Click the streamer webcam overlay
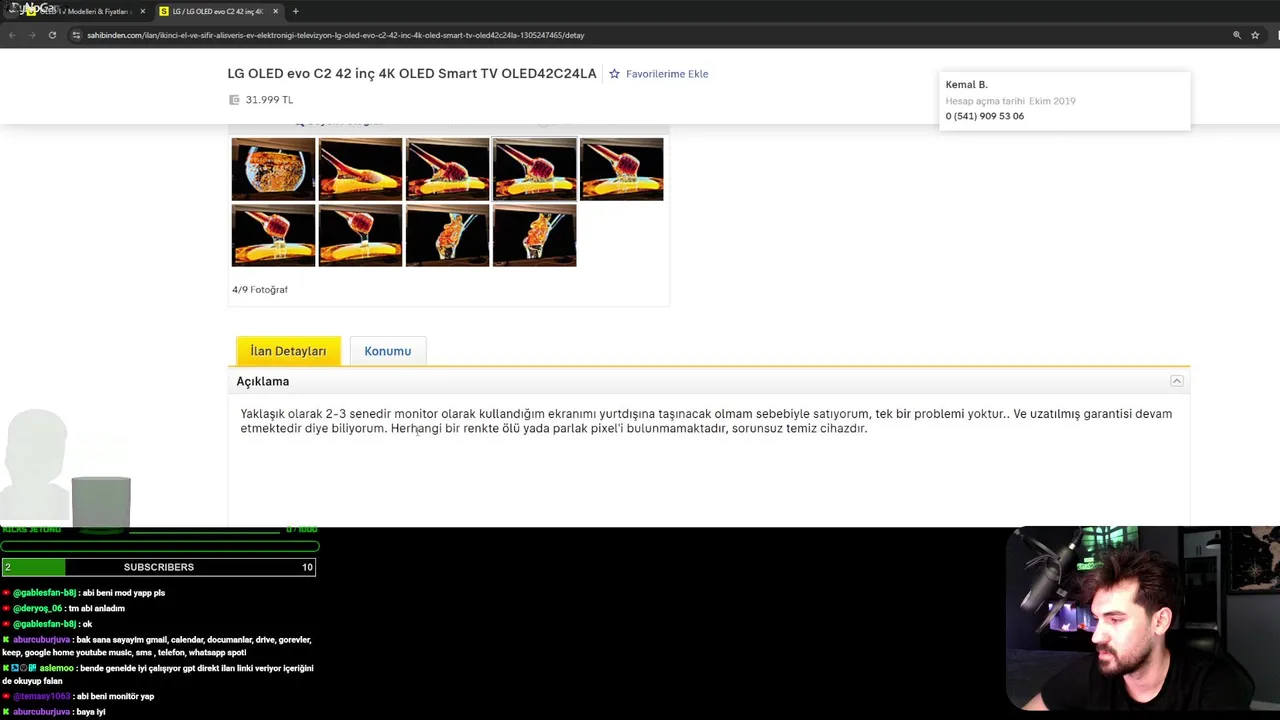The image size is (1280, 720). pyautogui.click(x=1143, y=617)
